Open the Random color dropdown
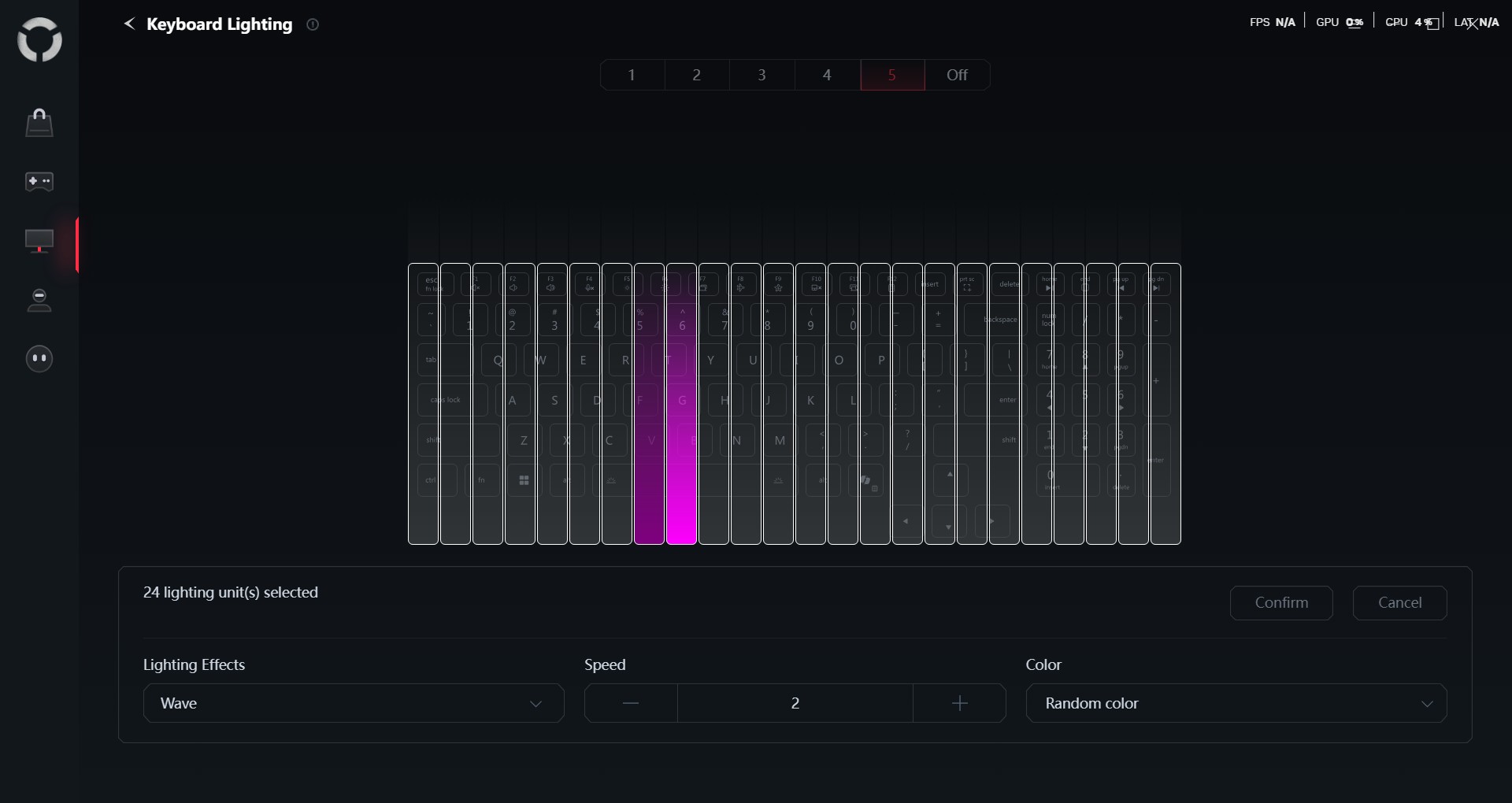This screenshot has height=803, width=1512. coord(1236,703)
